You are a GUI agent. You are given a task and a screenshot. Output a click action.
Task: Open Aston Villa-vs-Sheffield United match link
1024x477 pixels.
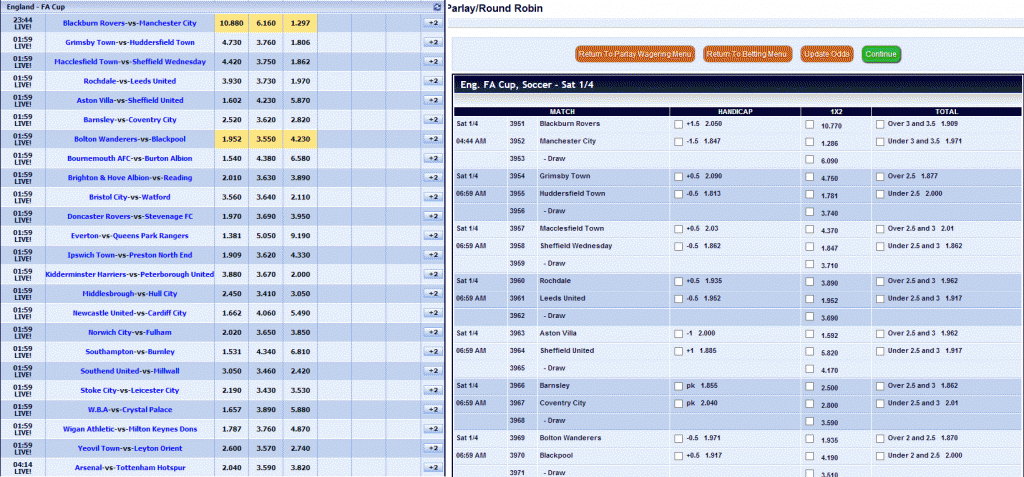[x=129, y=100]
